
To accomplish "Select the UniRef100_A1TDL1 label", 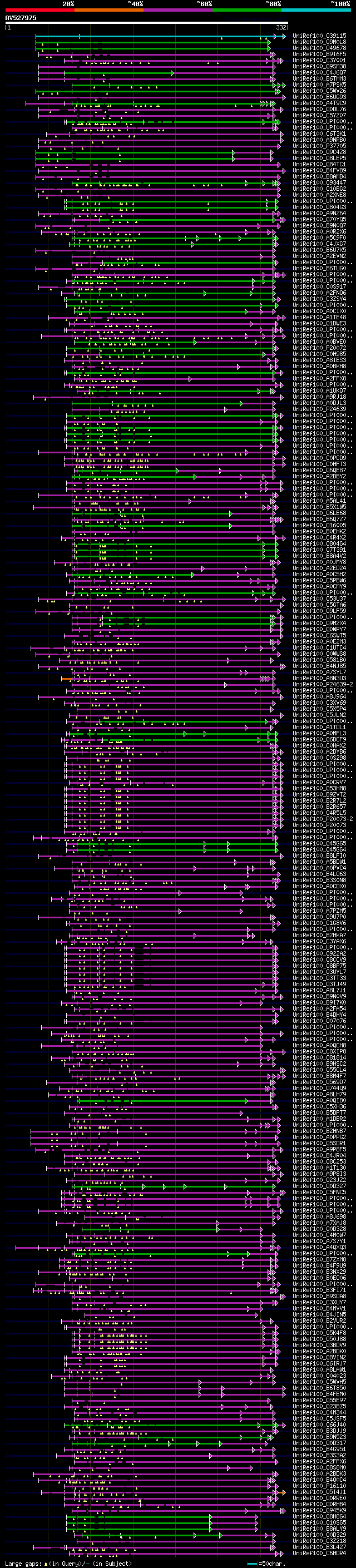I will [319, 728].
